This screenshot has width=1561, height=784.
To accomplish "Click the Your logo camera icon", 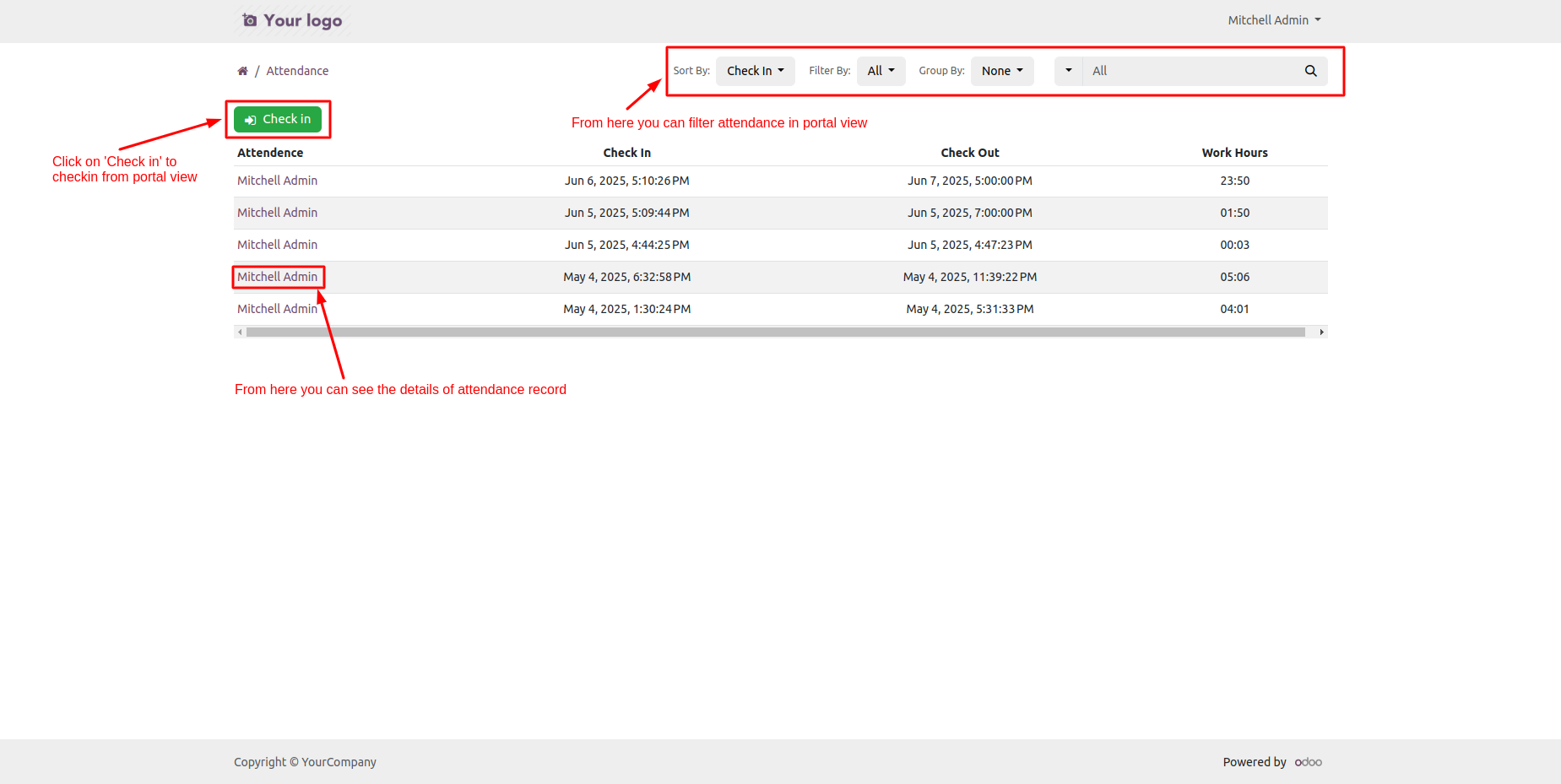I will point(249,20).
